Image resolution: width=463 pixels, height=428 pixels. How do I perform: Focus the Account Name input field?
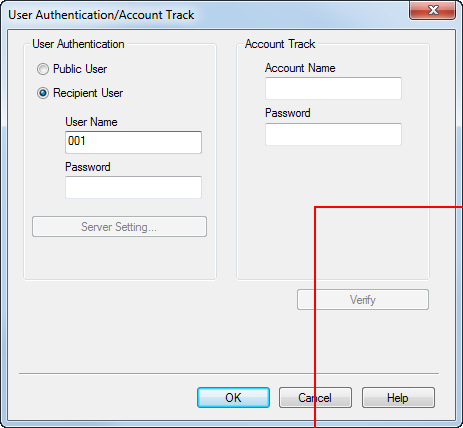point(333,88)
